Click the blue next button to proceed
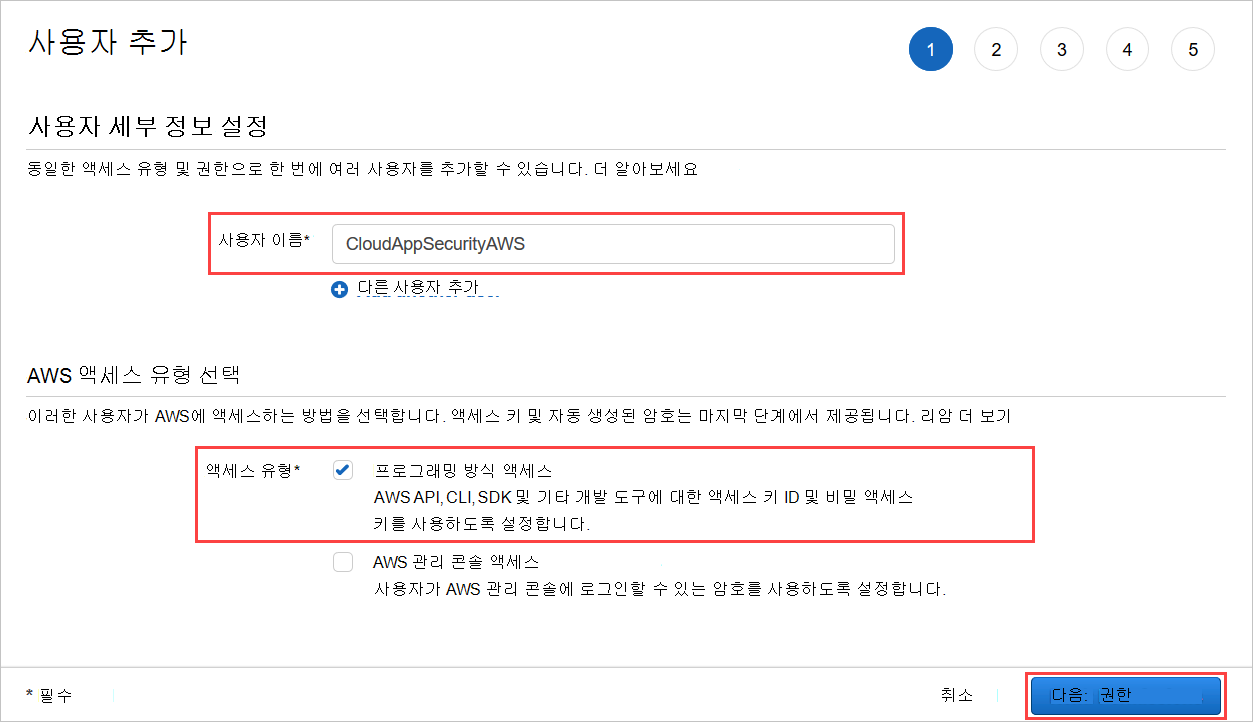Screen dimensions: 1253x722 click(1125, 695)
